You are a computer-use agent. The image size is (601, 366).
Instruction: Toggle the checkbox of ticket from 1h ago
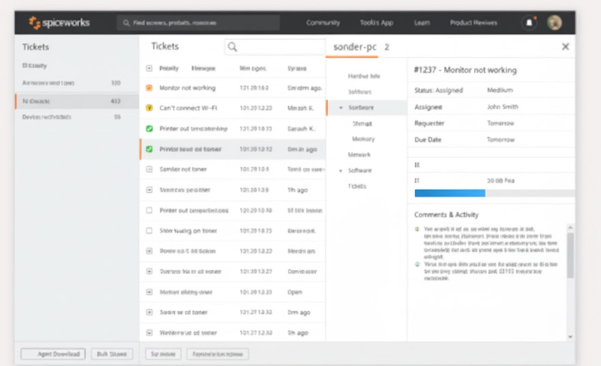pos(149,190)
